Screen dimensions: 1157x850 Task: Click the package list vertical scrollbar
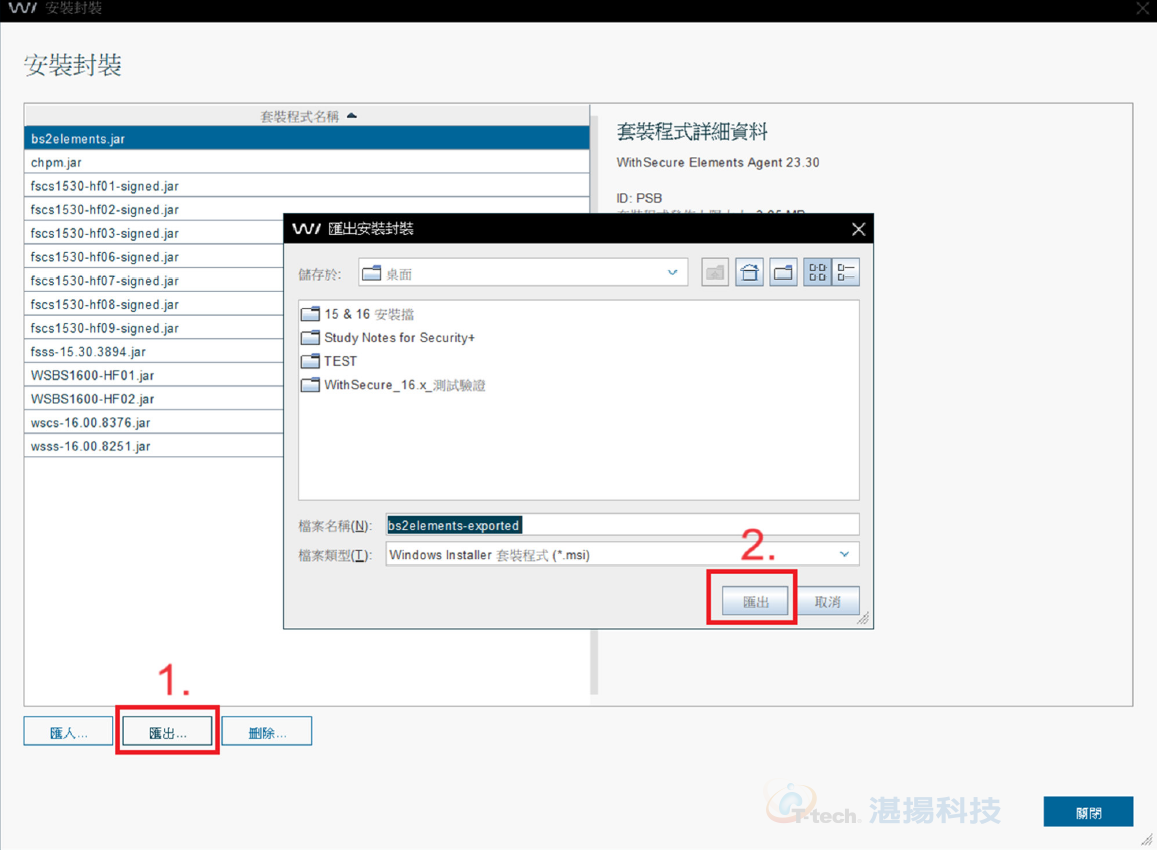594,662
